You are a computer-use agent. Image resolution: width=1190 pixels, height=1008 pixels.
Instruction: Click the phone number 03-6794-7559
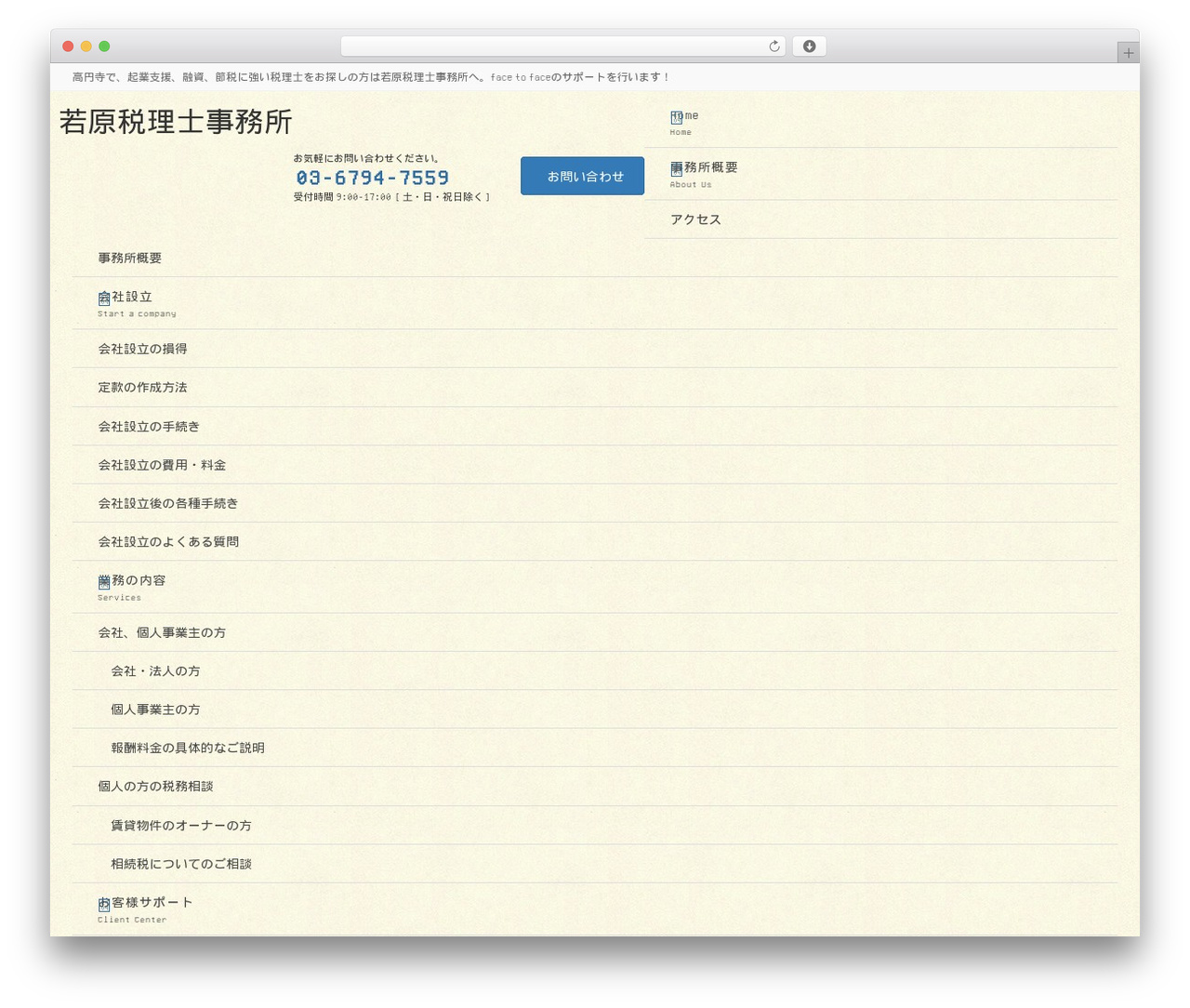click(373, 178)
